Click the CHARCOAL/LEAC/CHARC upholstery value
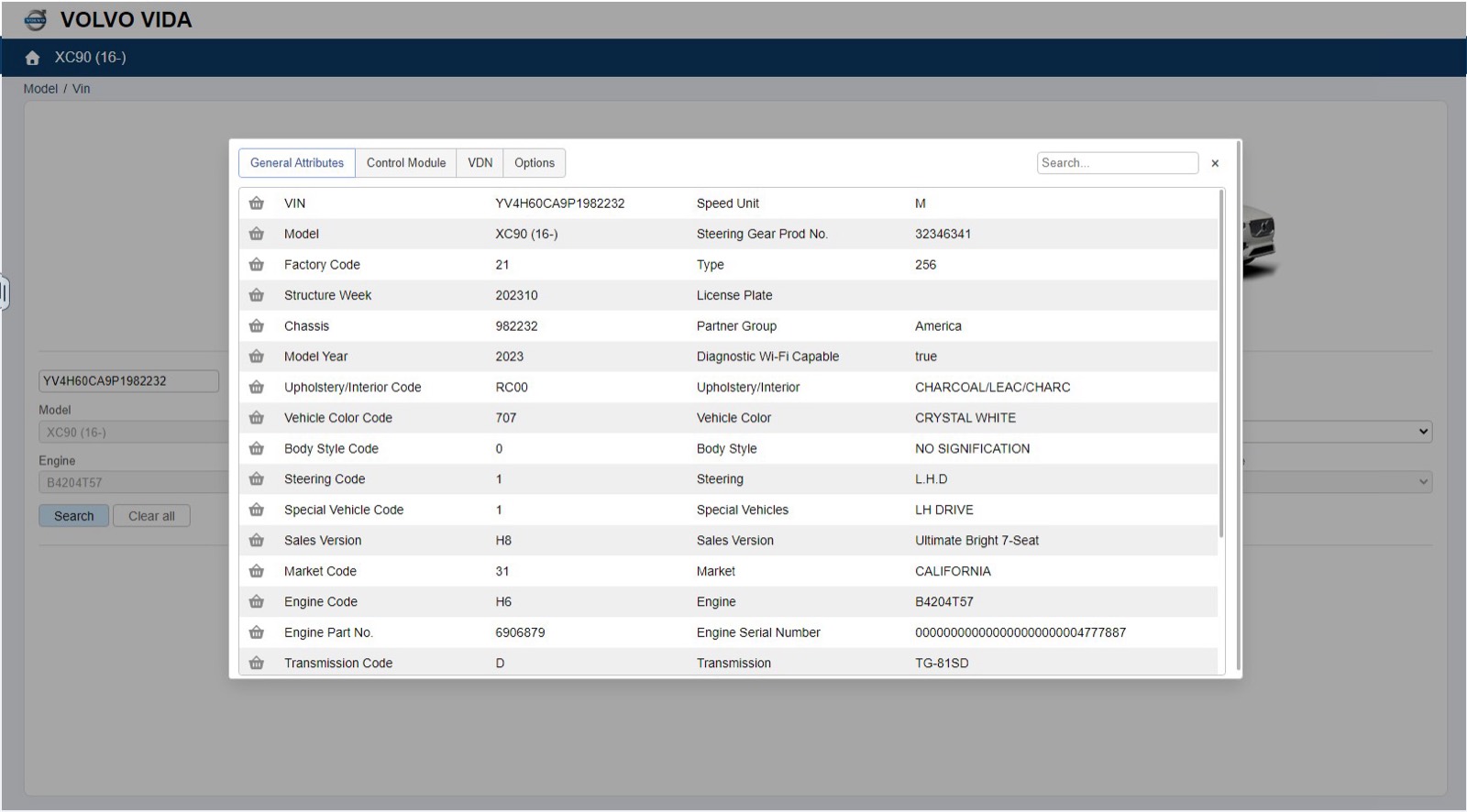The height and width of the screenshot is (812, 1467). (992, 387)
